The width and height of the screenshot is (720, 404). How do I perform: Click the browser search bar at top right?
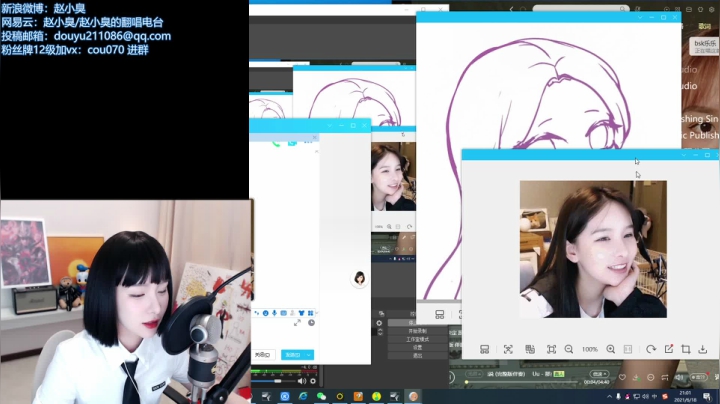point(580,9)
